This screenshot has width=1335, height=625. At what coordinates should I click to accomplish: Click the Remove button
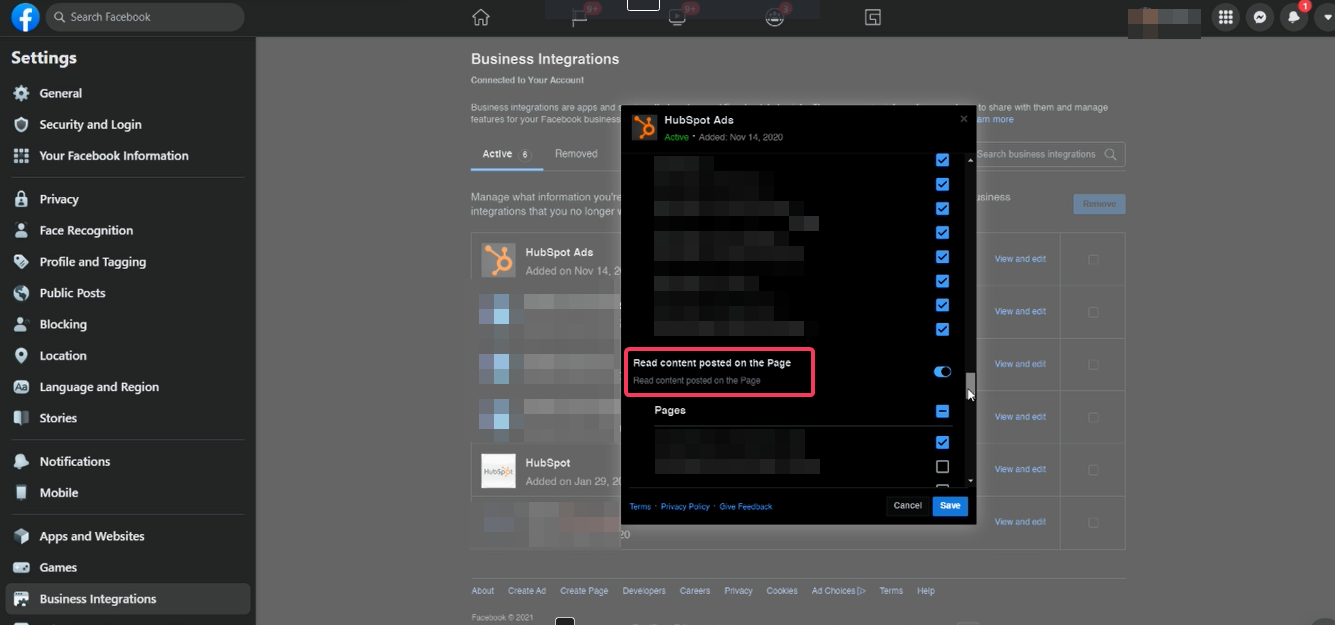pyautogui.click(x=1099, y=204)
